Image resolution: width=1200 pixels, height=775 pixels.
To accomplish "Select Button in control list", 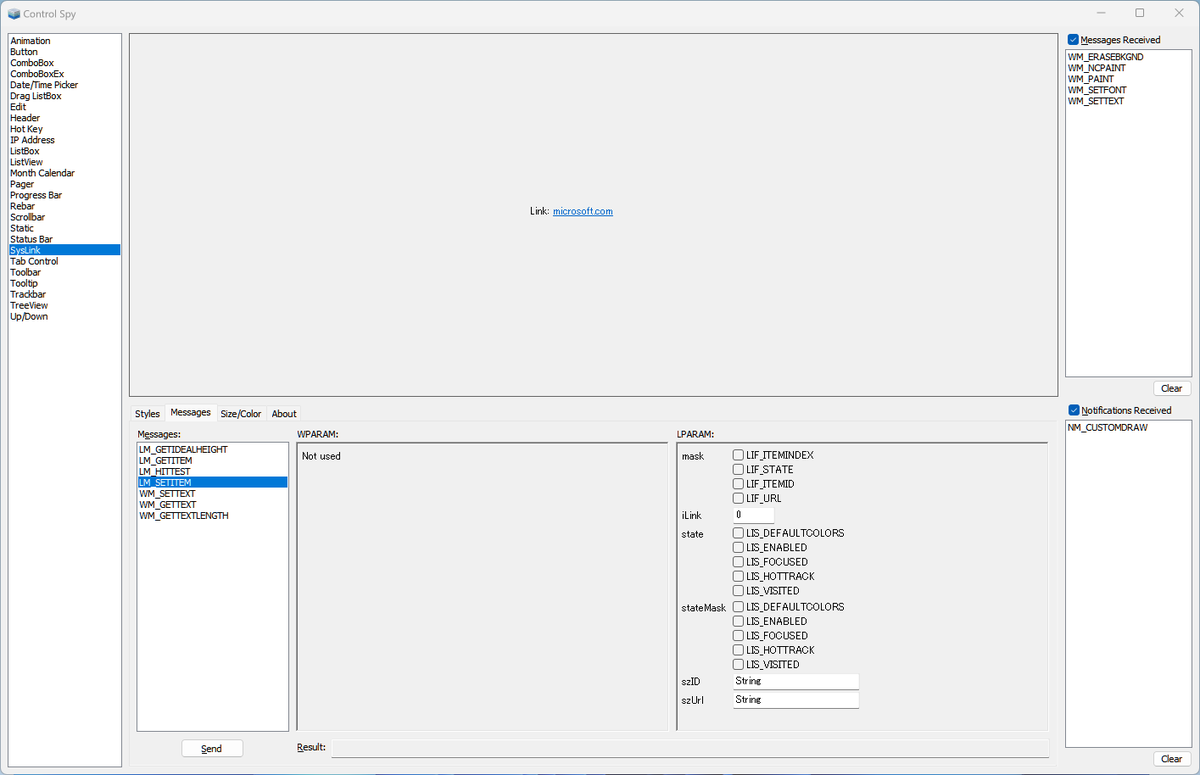I will click(x=65, y=52).
